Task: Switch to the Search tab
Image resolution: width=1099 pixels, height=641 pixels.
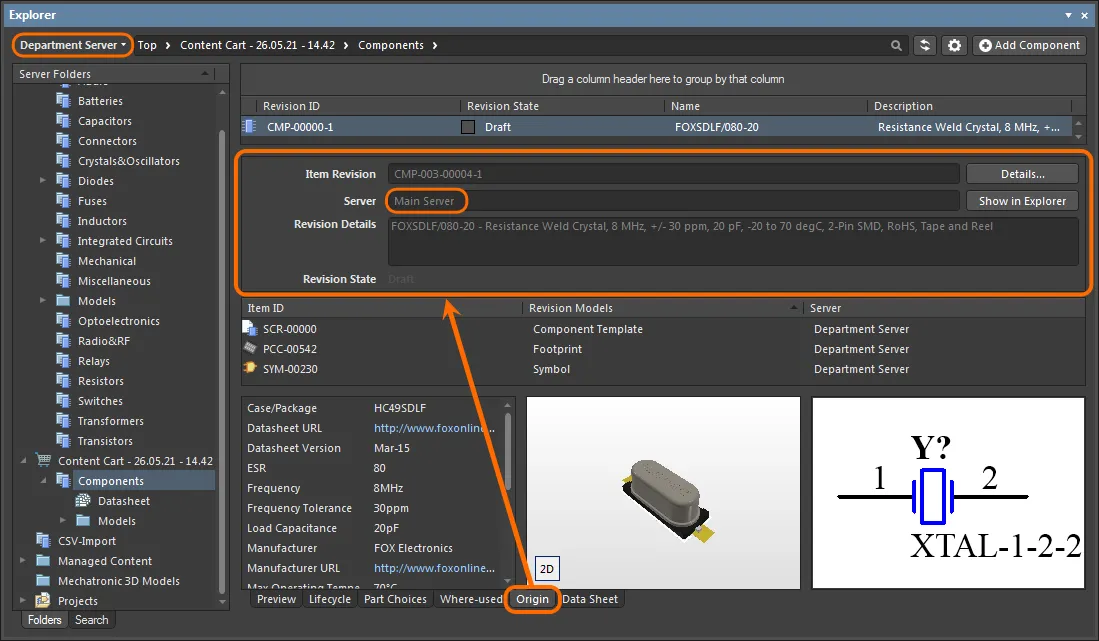Action: point(91,620)
